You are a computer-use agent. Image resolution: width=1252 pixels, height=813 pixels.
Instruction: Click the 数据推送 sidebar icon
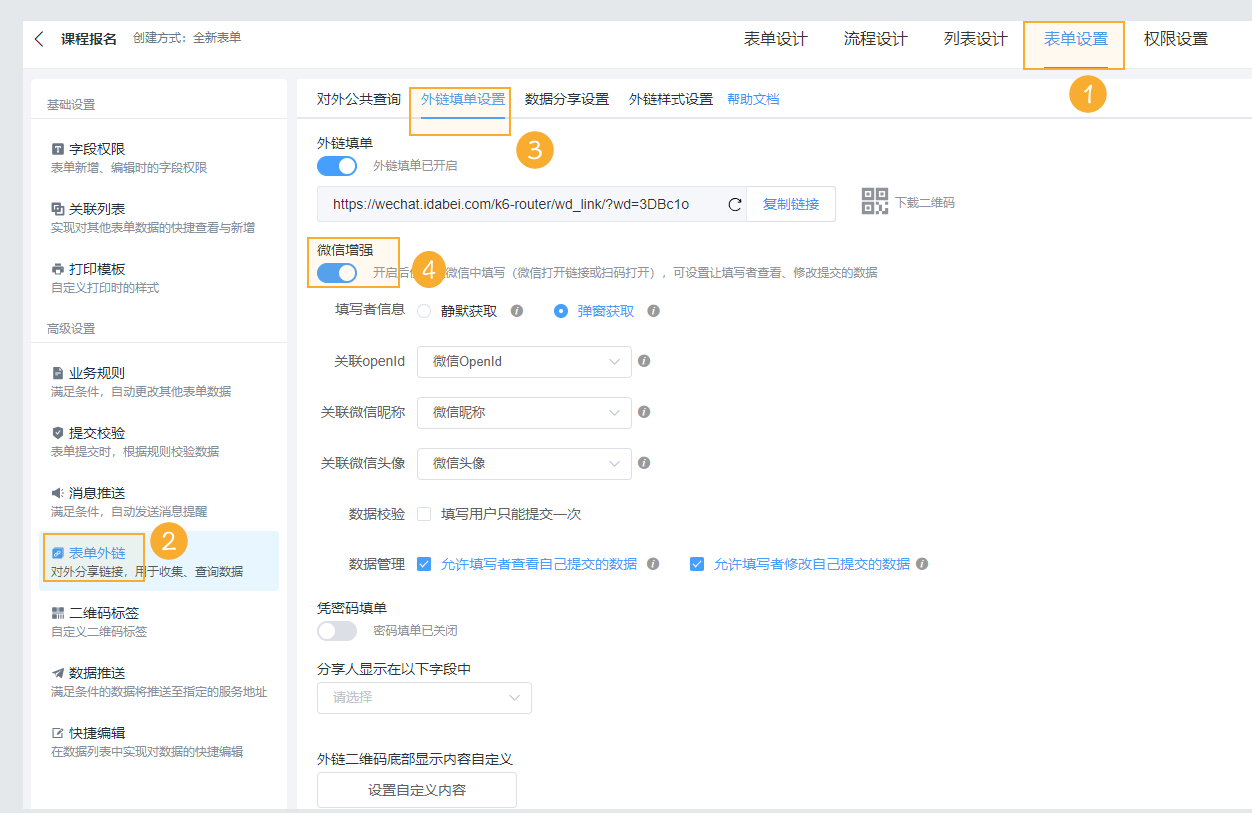pos(58,673)
